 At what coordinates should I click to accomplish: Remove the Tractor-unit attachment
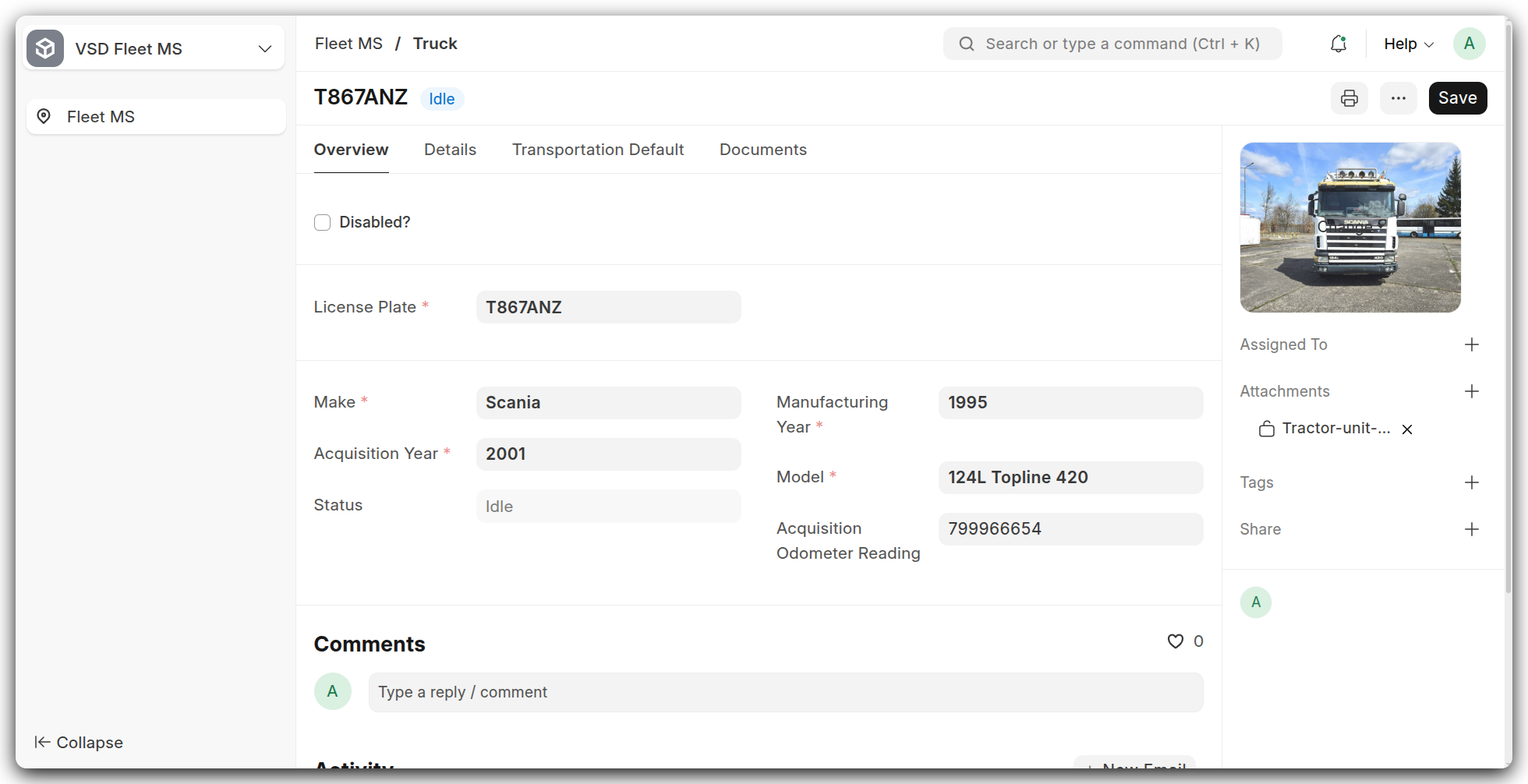click(x=1407, y=429)
